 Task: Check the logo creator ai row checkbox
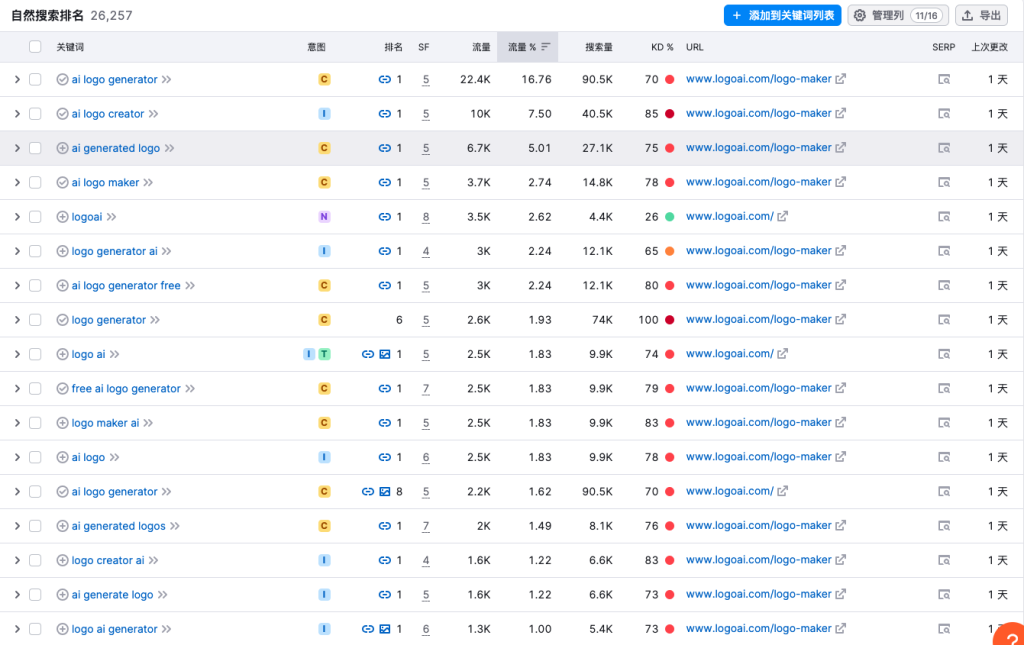tap(35, 560)
